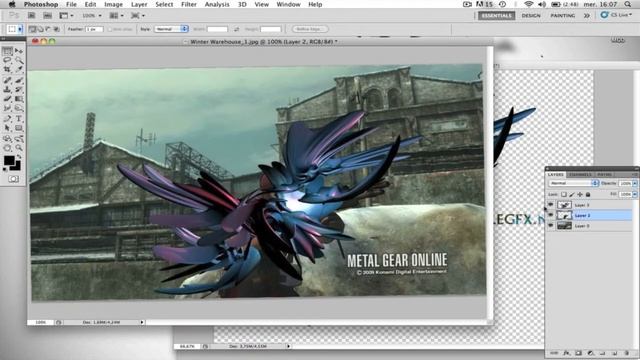Select the Gradient tool
This screenshot has width=640, height=360.
point(19,99)
